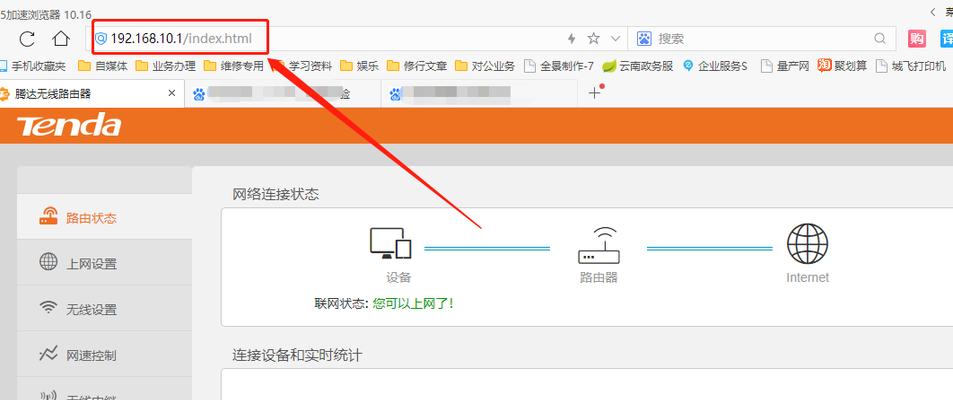Open the 对公业务 bookmarks folder
The width and height of the screenshot is (953, 400).
485,66
